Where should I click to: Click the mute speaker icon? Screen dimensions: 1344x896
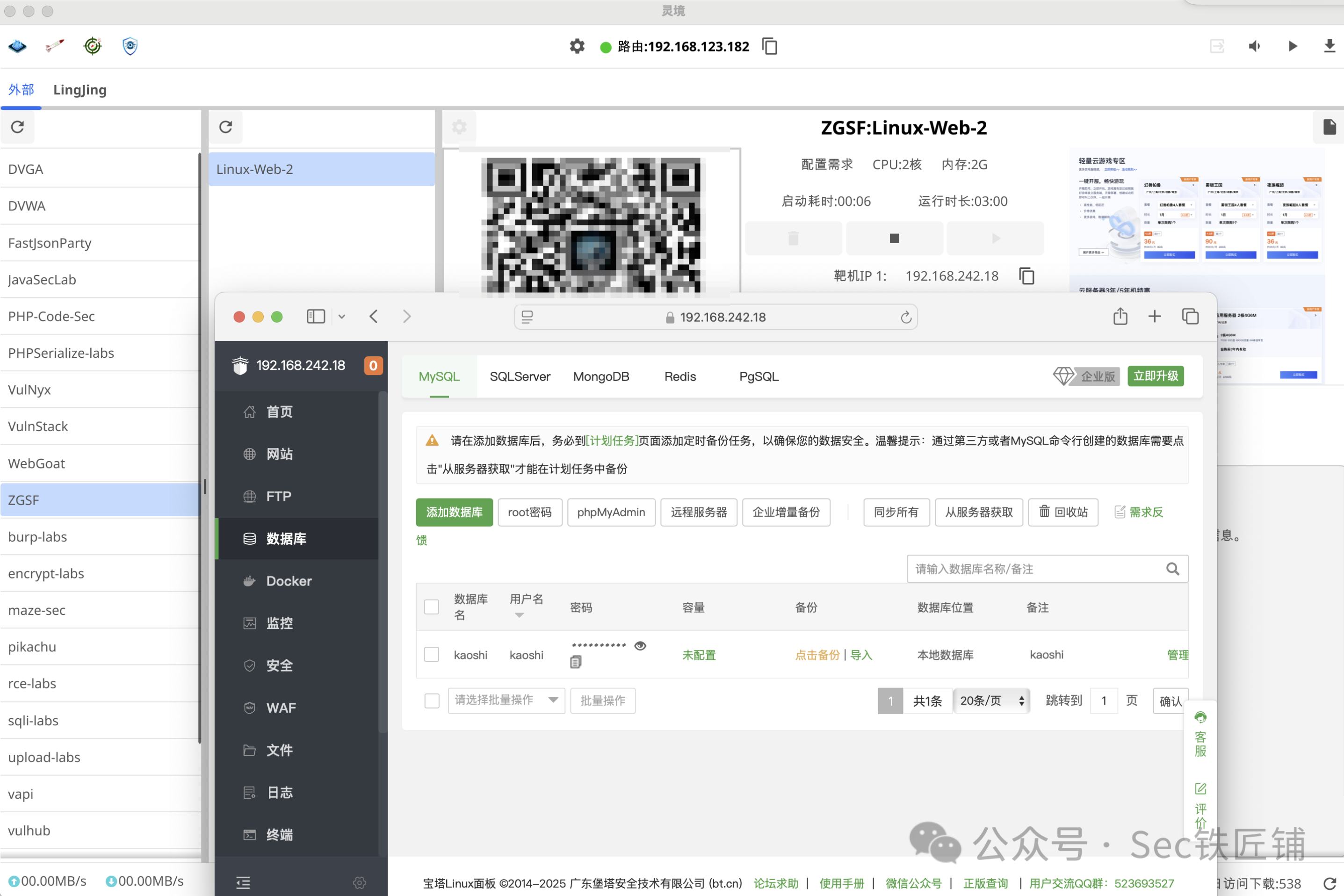point(1254,46)
